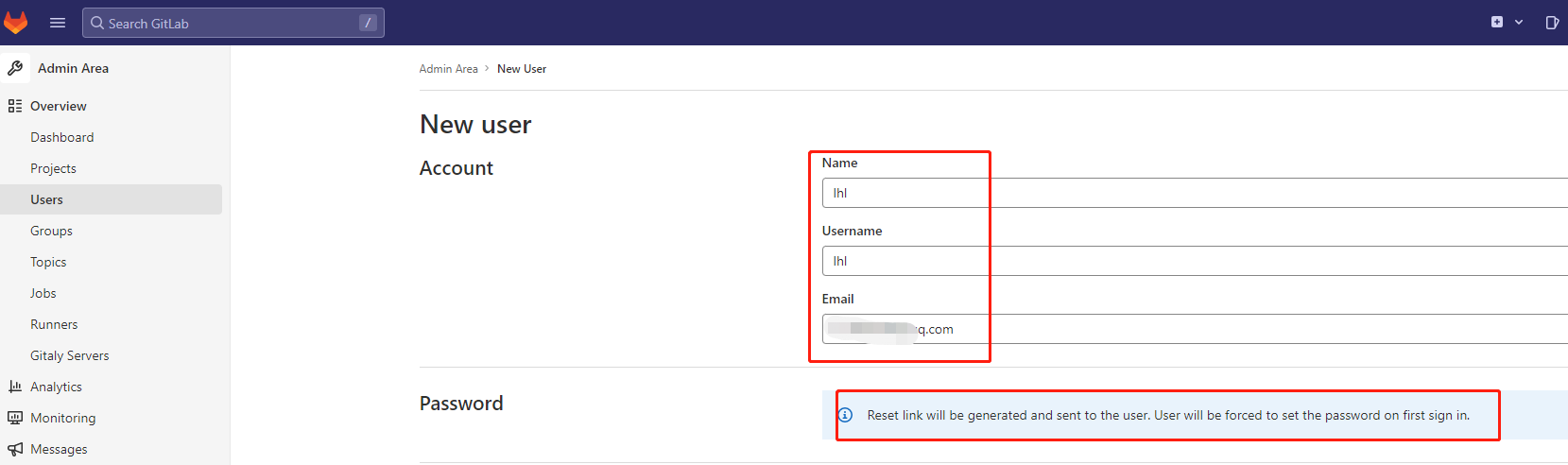Image resolution: width=1568 pixels, height=465 pixels.
Task: Click the Monitoring screen icon
Action: click(x=14, y=418)
